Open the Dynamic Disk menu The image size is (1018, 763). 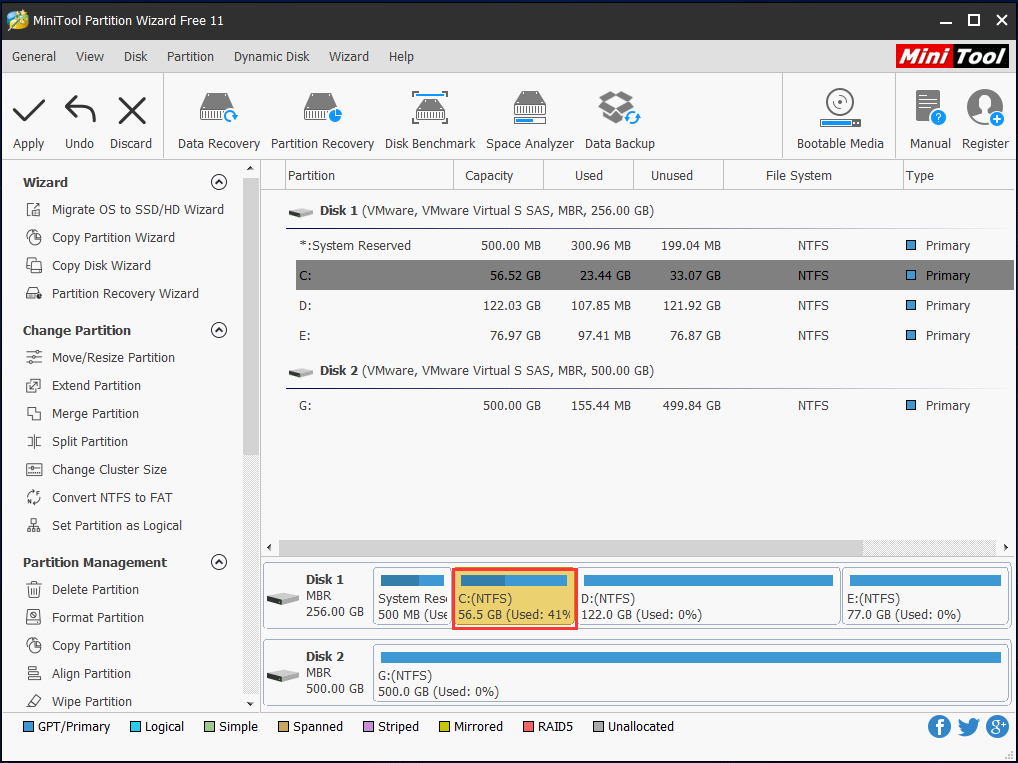pos(271,57)
